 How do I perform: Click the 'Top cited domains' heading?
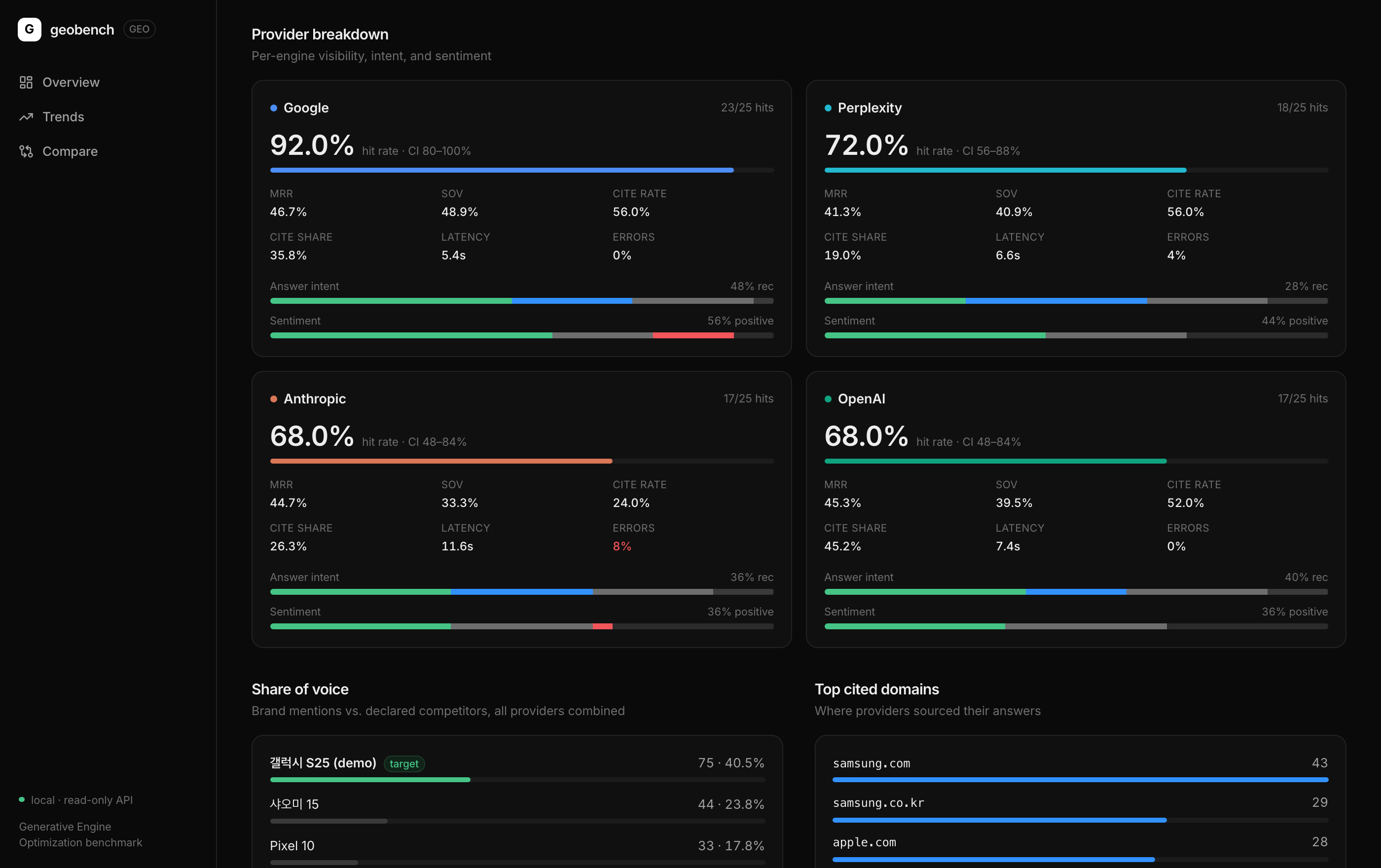point(876,689)
